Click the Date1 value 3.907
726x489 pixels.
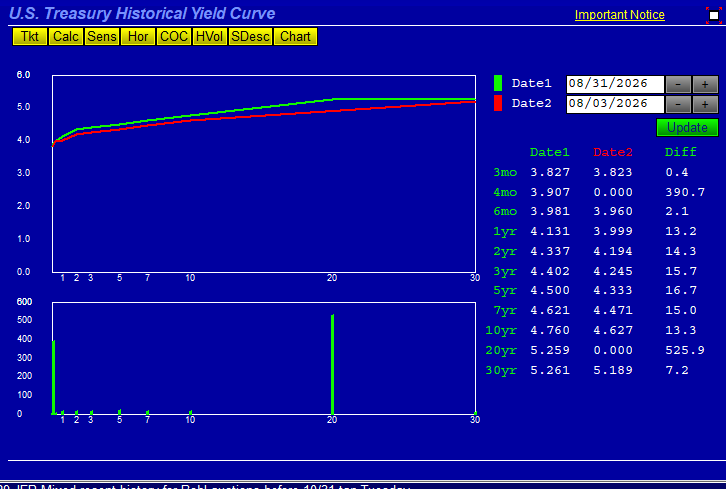(550, 192)
